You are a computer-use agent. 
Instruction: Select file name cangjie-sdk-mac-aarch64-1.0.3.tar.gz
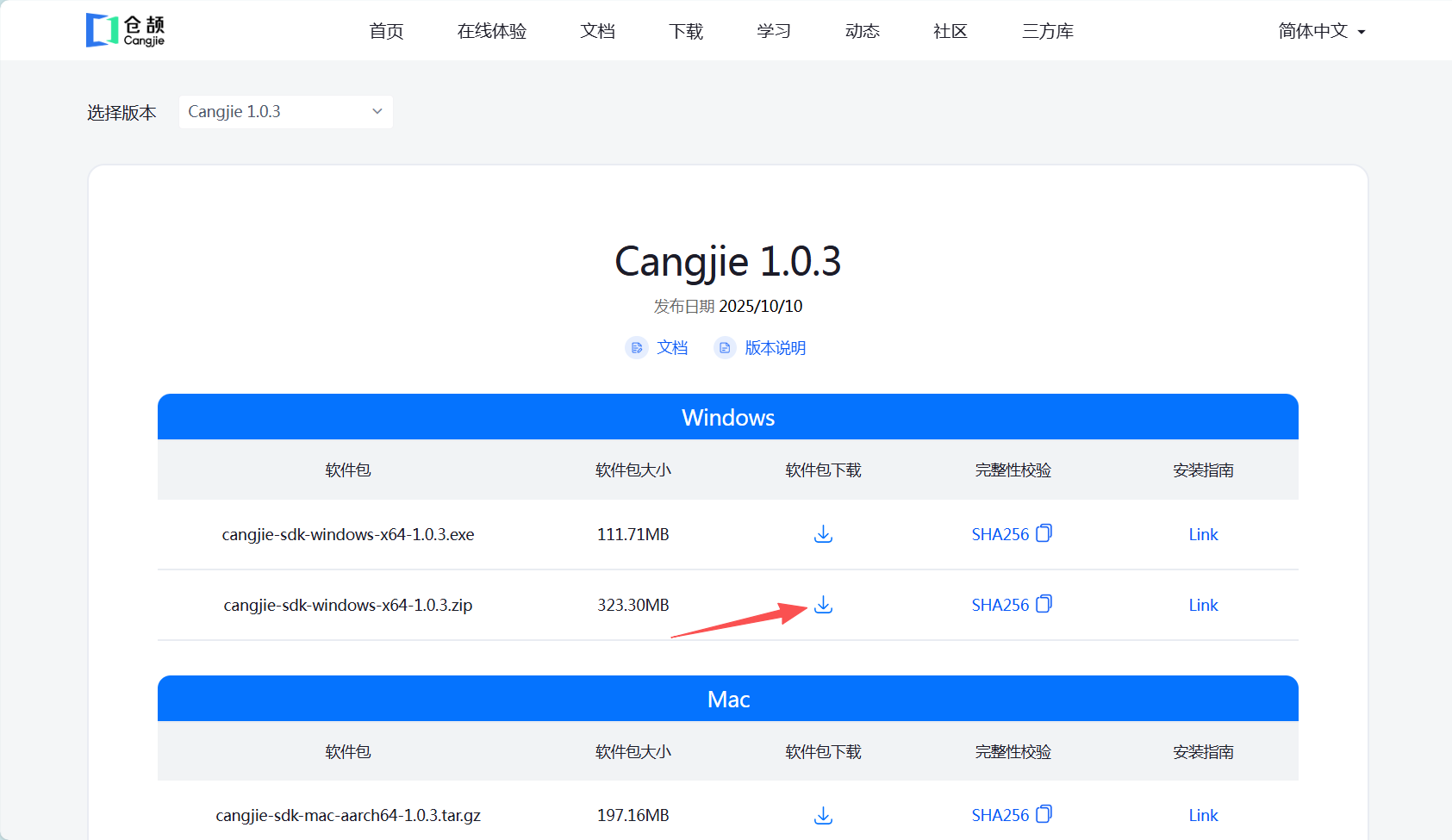348,815
